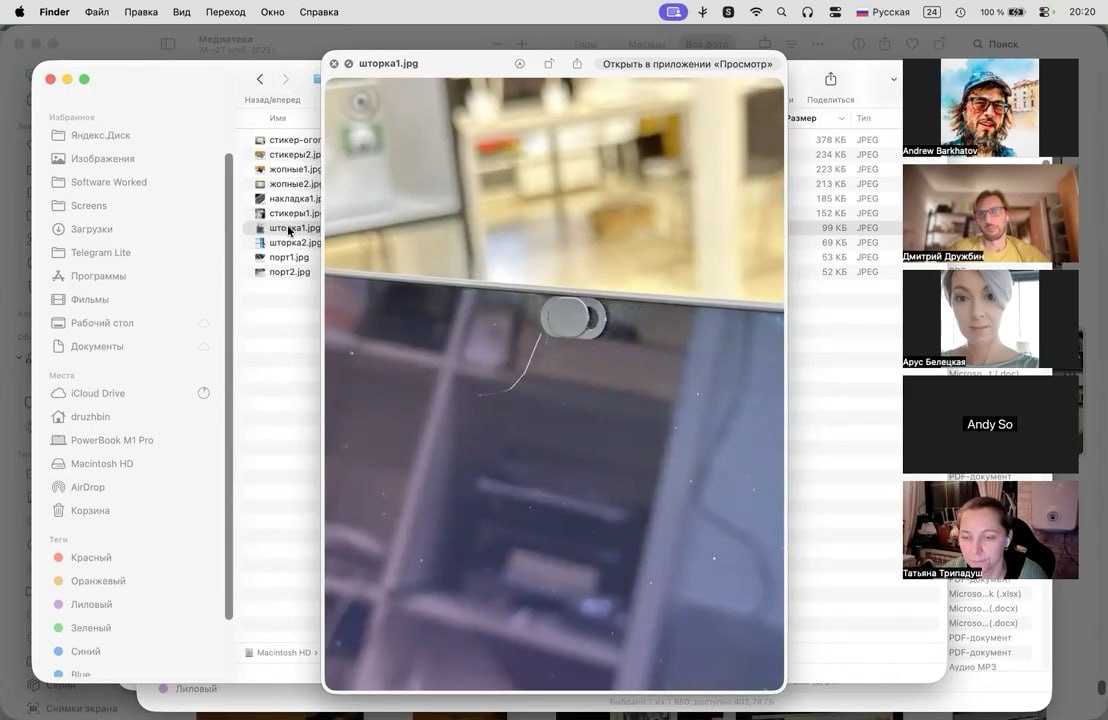The image size is (1108, 720).
Task: Open Time Machine menu bar icon
Action: 960,12
